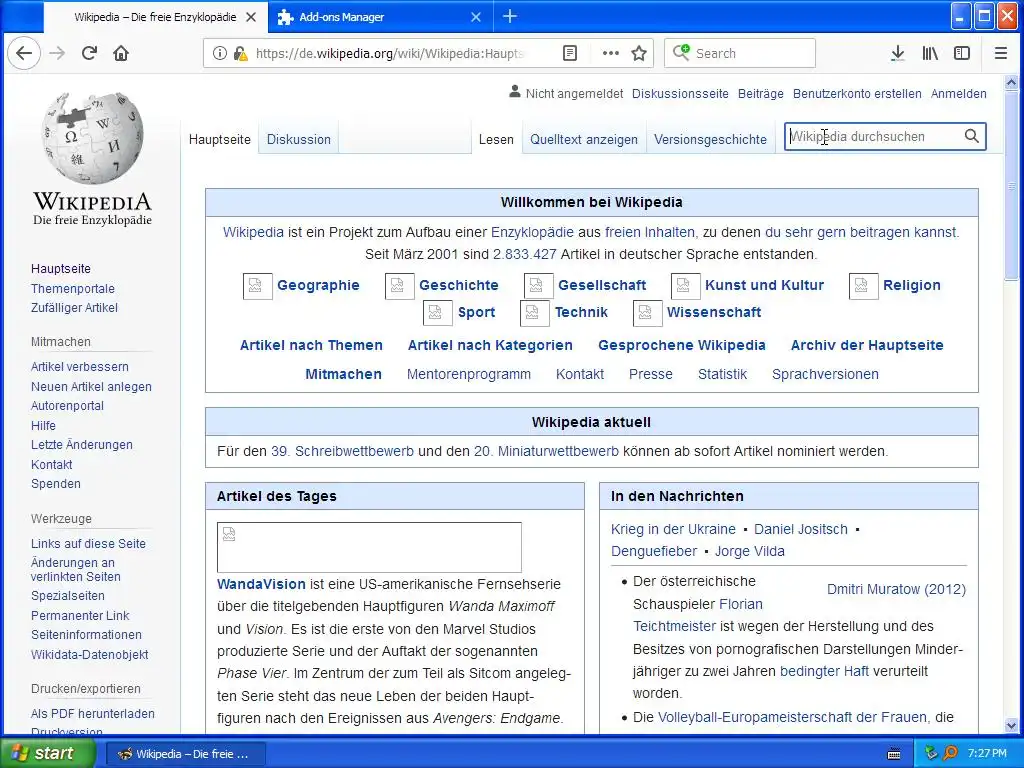
Task: Open the Windows start button
Action: (46, 753)
